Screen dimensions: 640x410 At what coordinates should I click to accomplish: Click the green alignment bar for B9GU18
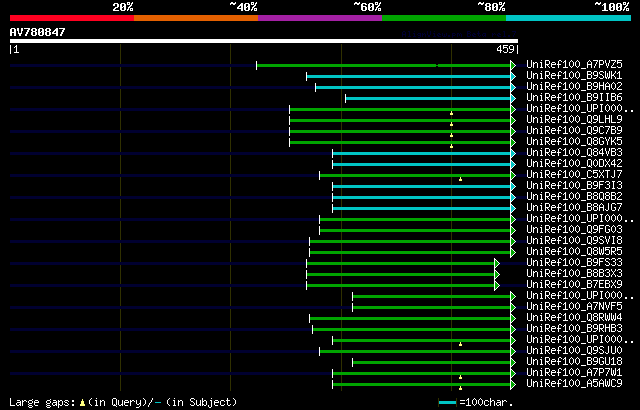click(431, 363)
